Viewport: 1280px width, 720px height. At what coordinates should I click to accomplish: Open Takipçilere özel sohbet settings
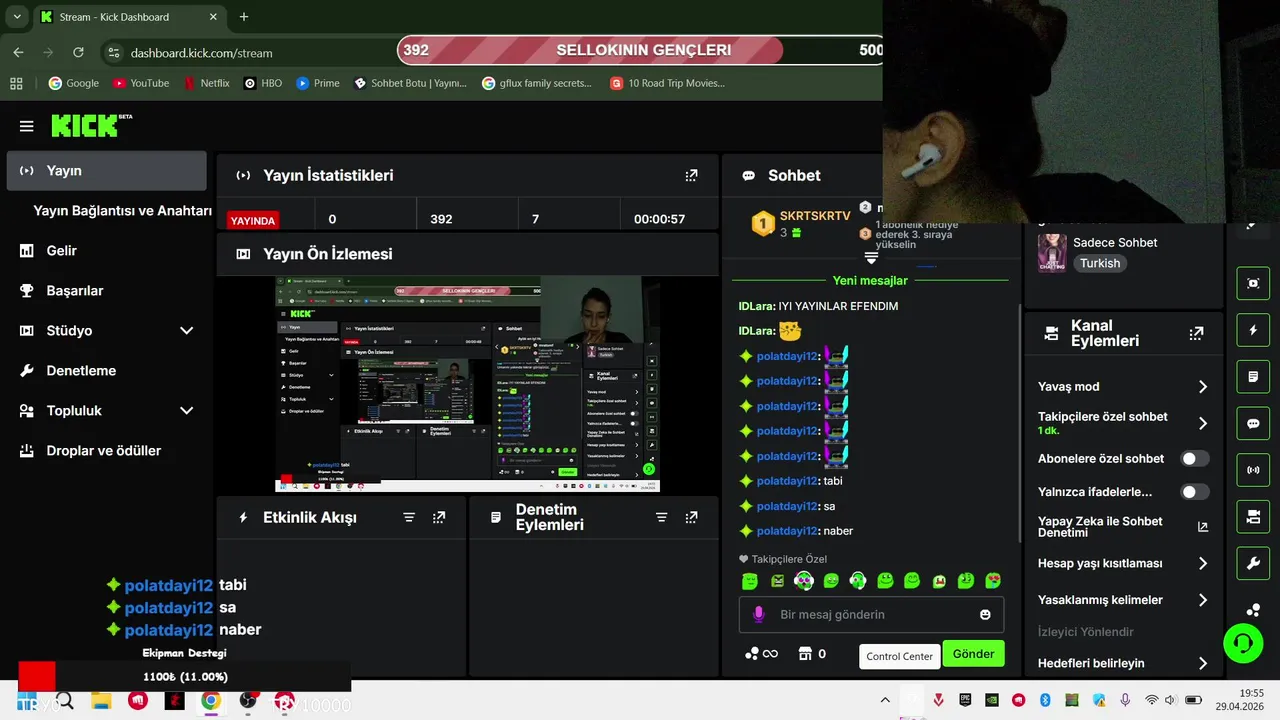coord(1124,423)
